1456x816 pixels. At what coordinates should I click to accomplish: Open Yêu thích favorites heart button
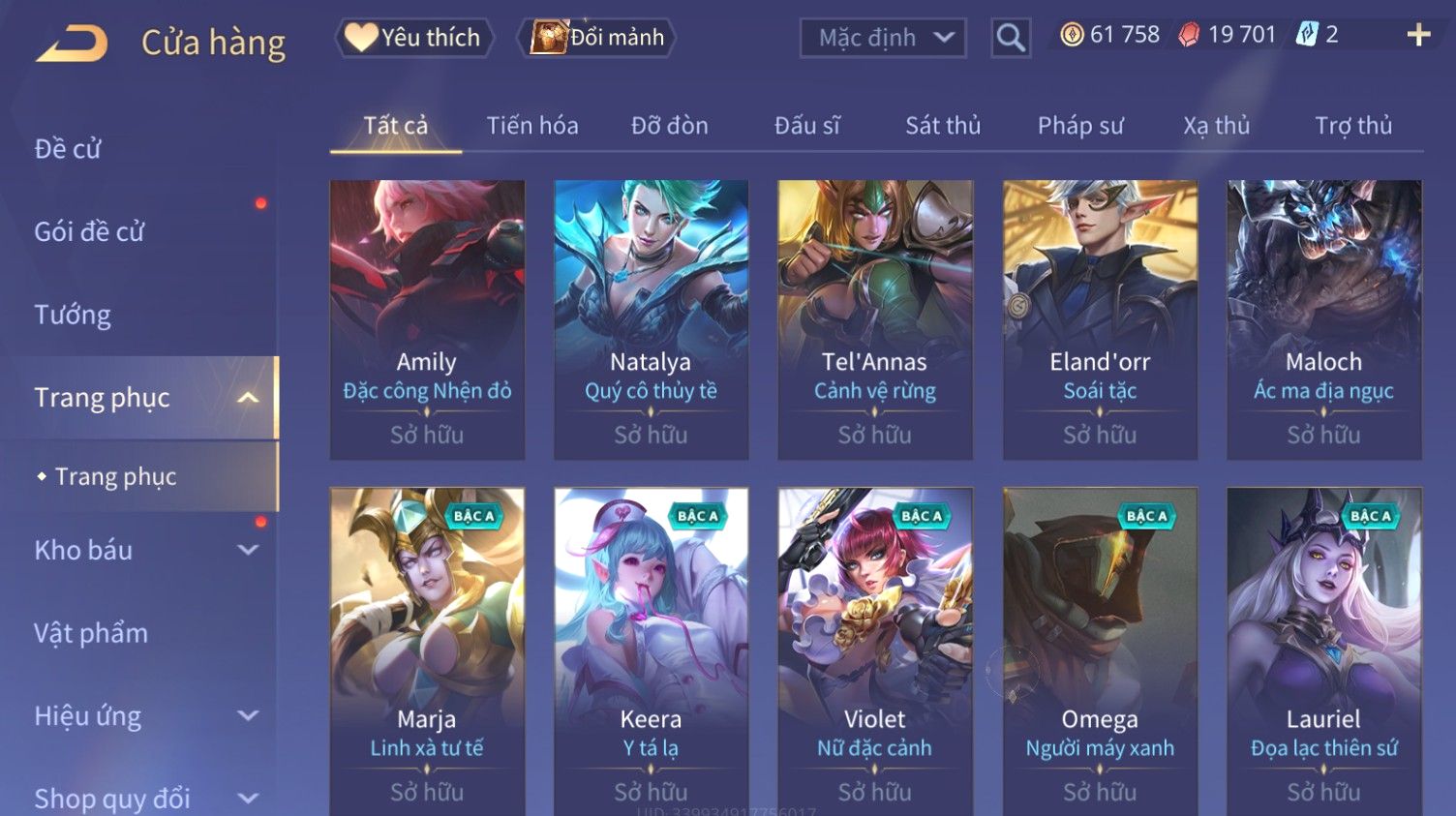414,38
